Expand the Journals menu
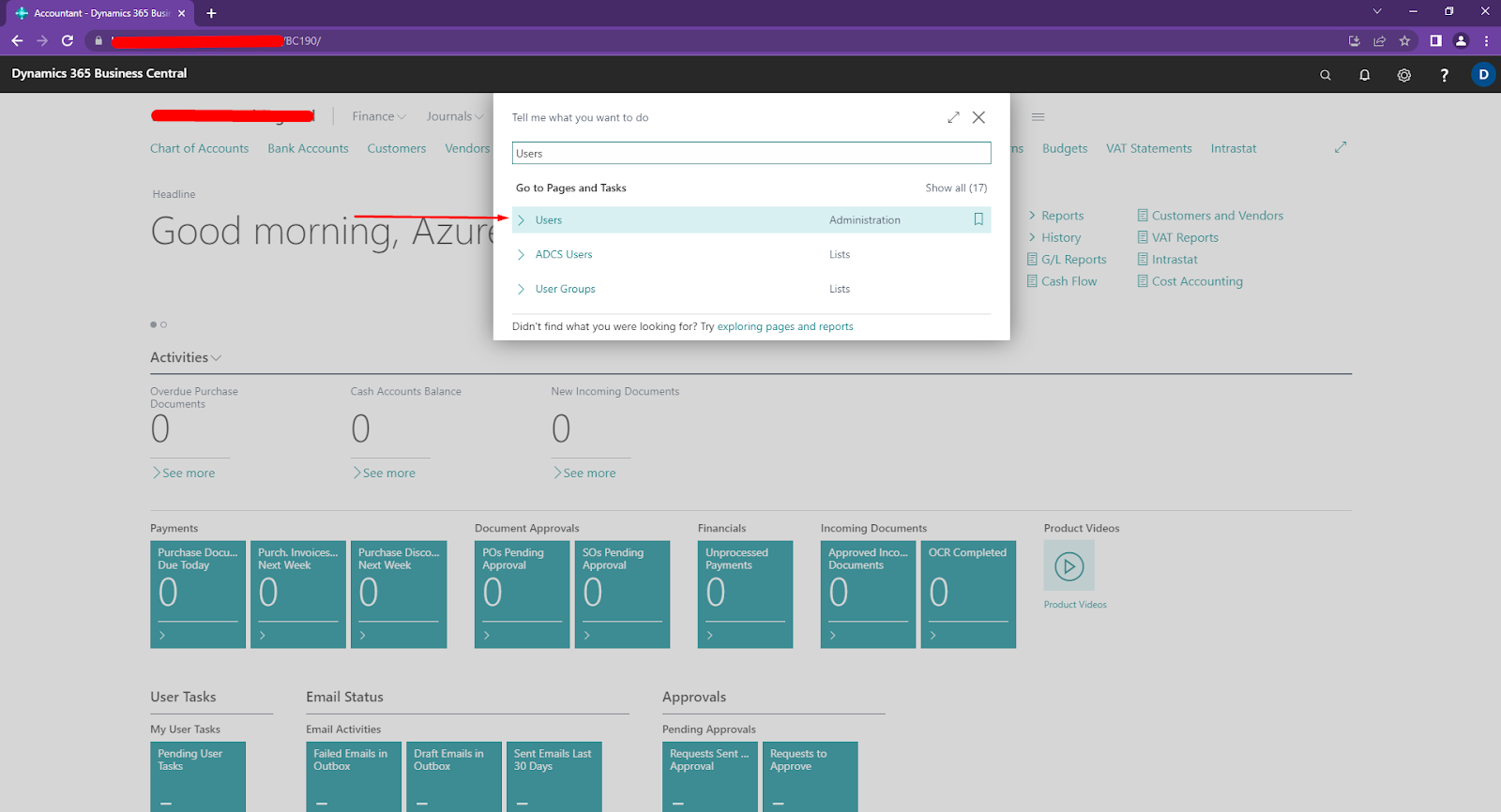 tap(455, 116)
